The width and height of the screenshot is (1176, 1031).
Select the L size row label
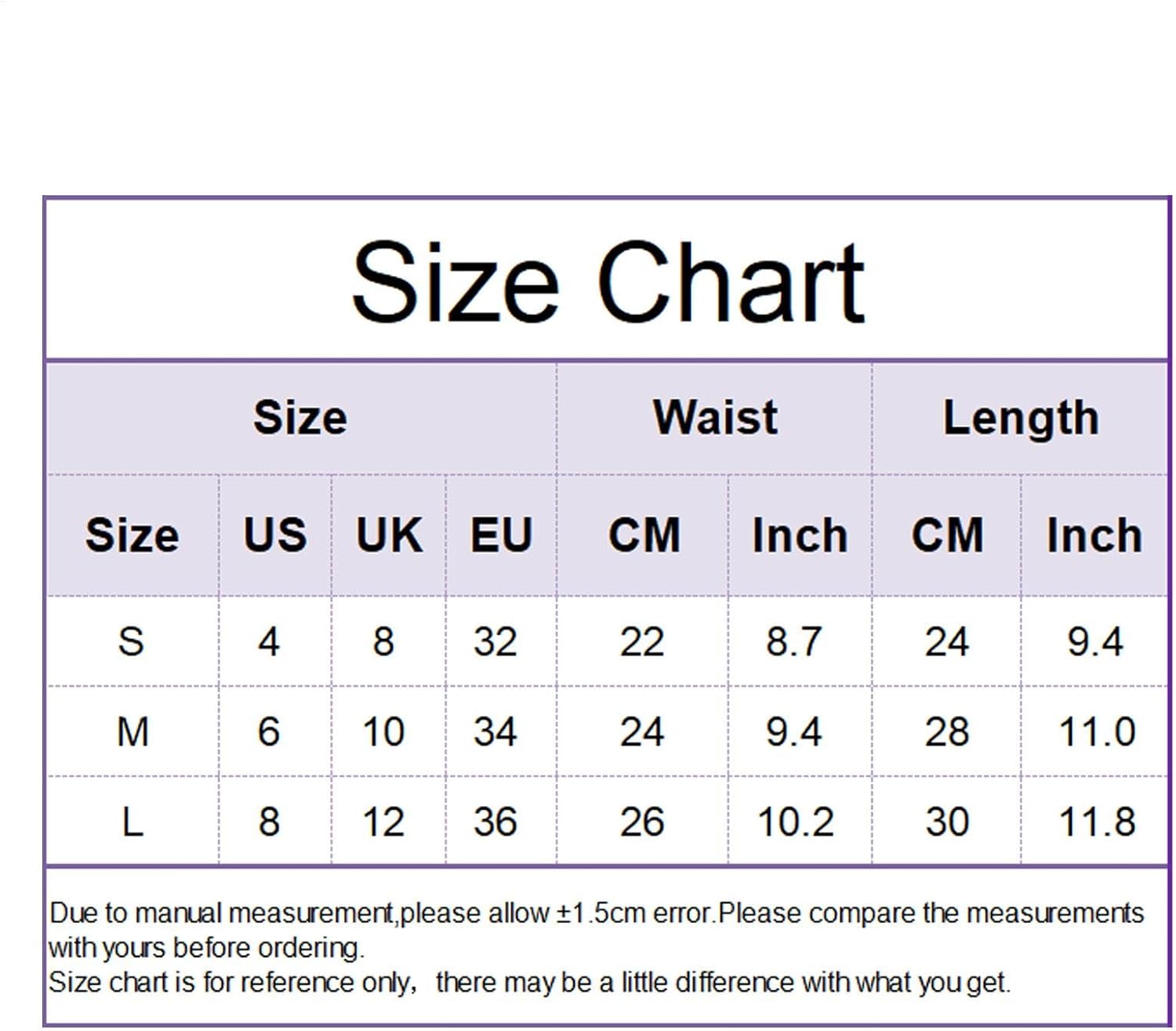click(132, 822)
